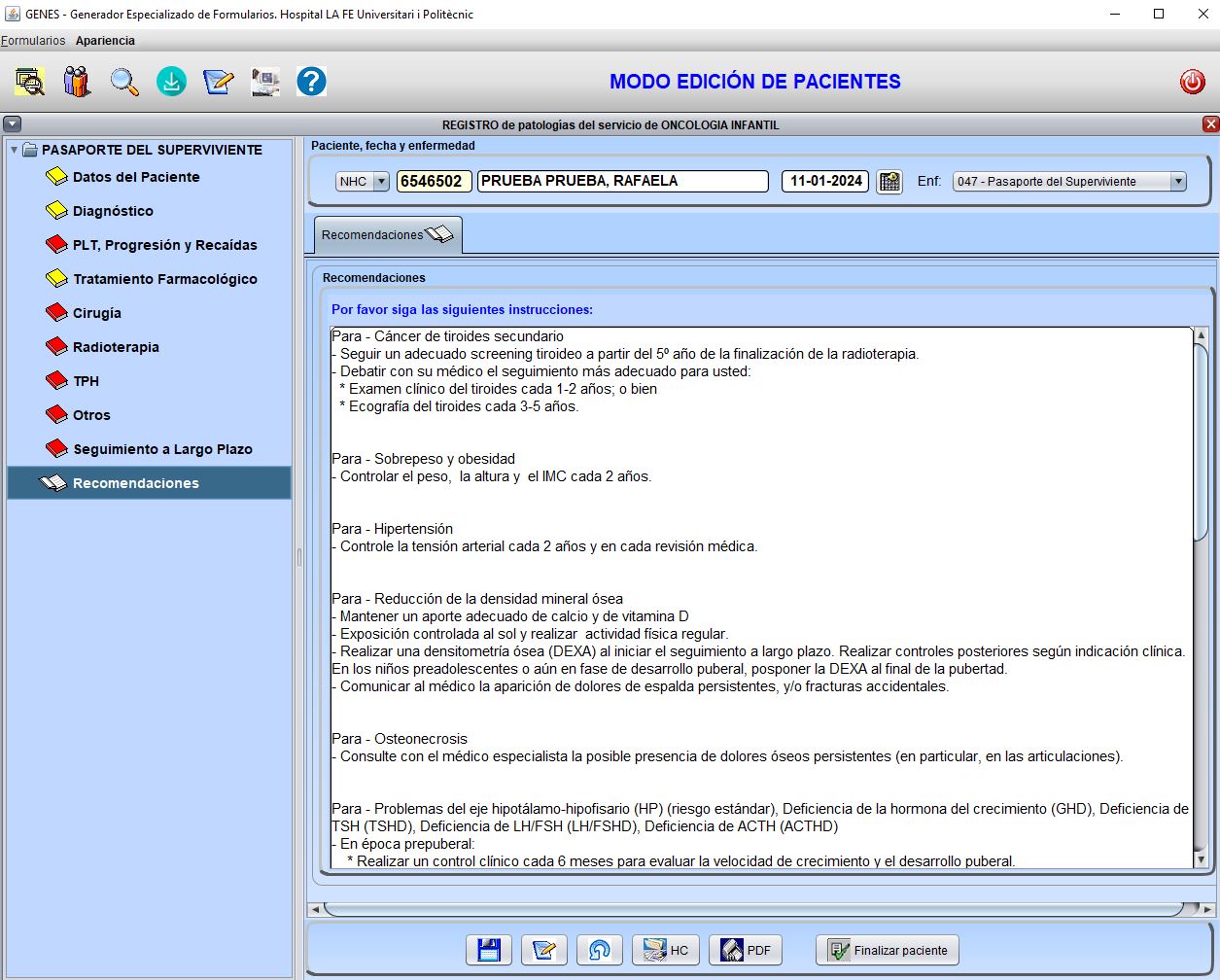Click the patient name input field

click(622, 182)
